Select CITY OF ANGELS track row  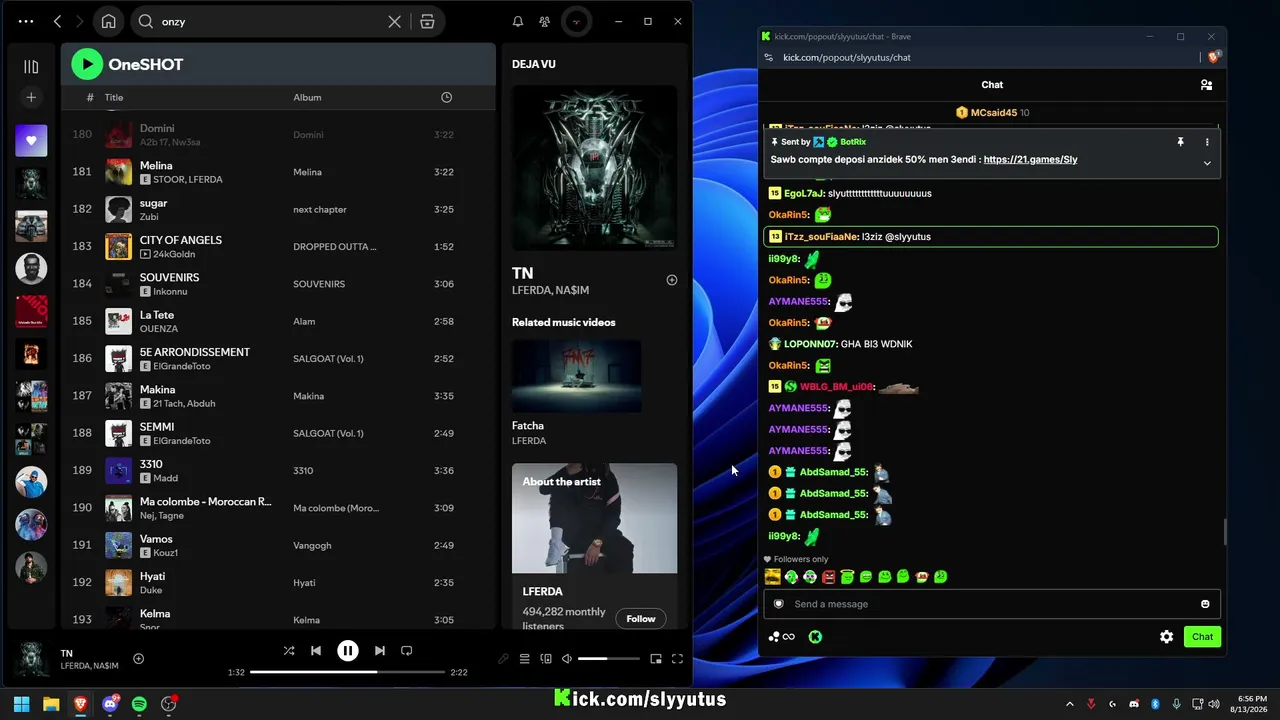tap(278, 246)
